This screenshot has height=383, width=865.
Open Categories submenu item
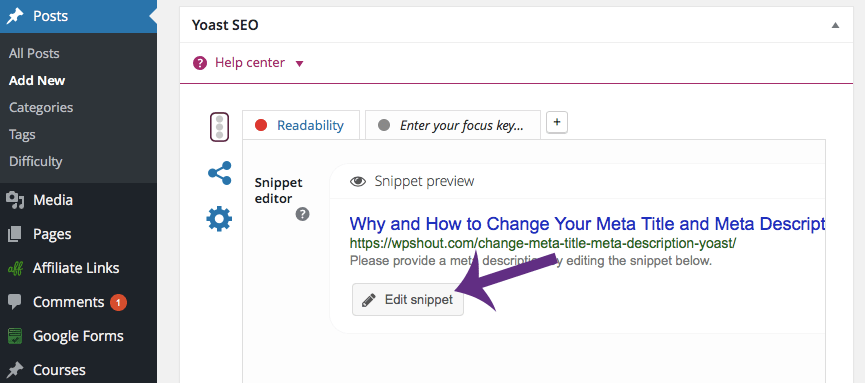point(41,108)
